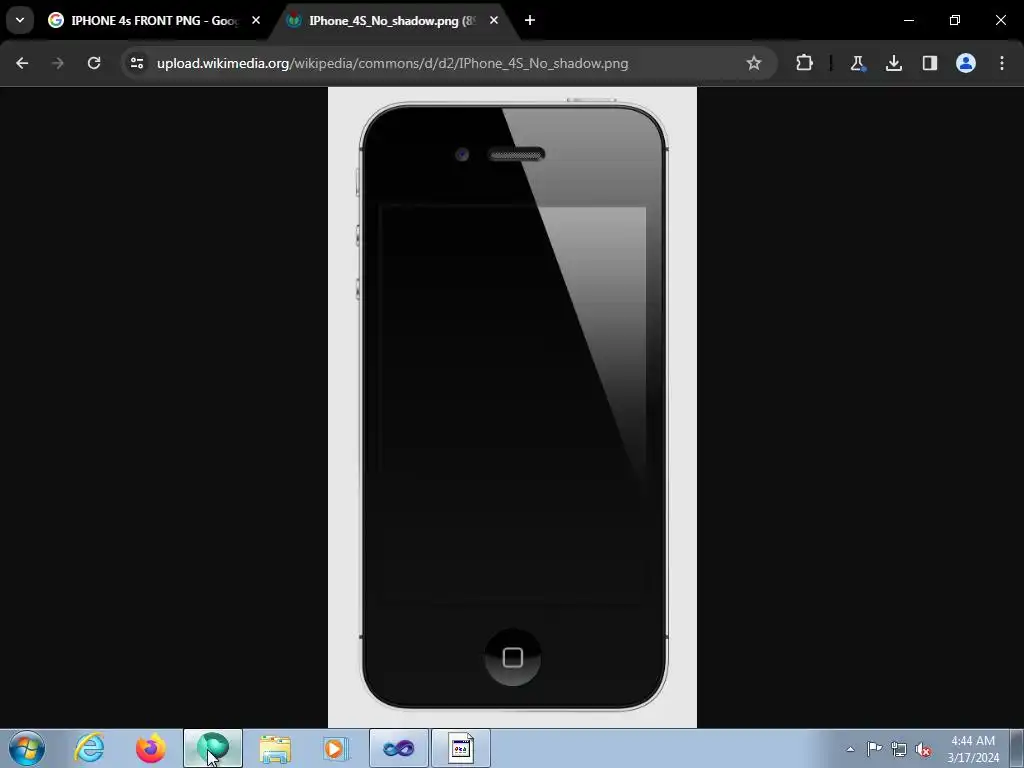Close the IPhone_4S_No_shadow.png tab
The width and height of the screenshot is (1024, 768).
(x=494, y=20)
